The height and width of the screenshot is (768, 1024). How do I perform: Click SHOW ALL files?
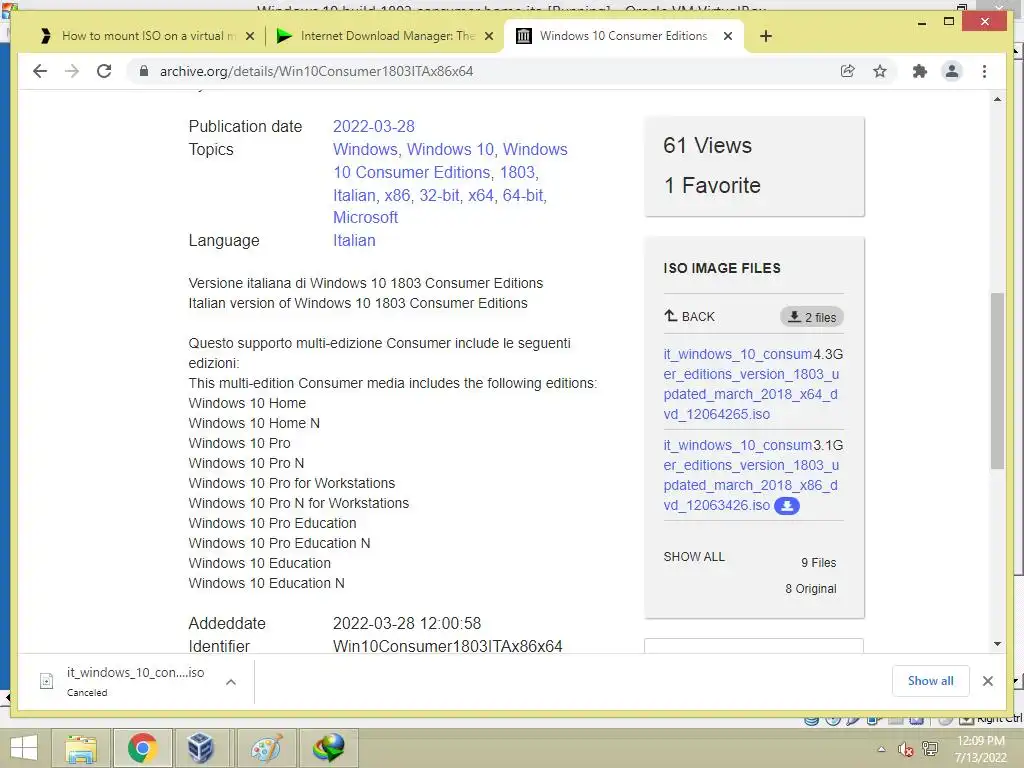pos(694,556)
